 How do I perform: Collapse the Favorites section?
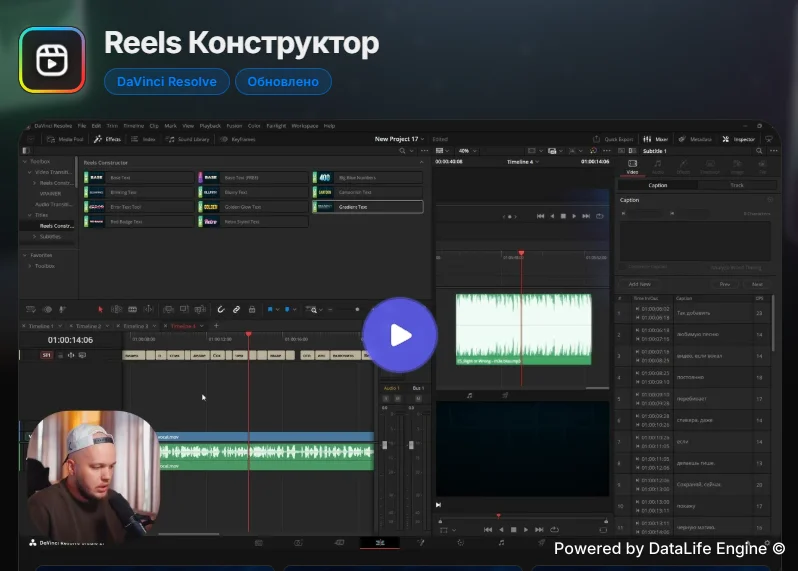(x=25, y=255)
